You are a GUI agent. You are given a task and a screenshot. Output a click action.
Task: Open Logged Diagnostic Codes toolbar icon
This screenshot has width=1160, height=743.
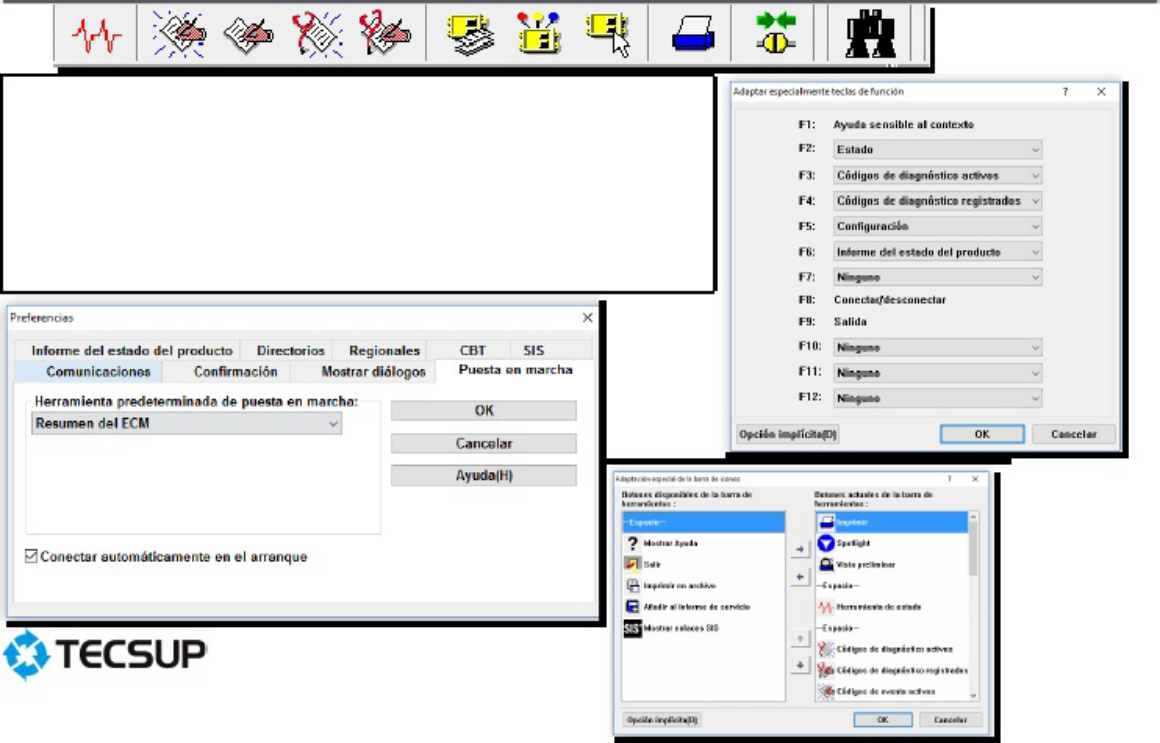(248, 35)
